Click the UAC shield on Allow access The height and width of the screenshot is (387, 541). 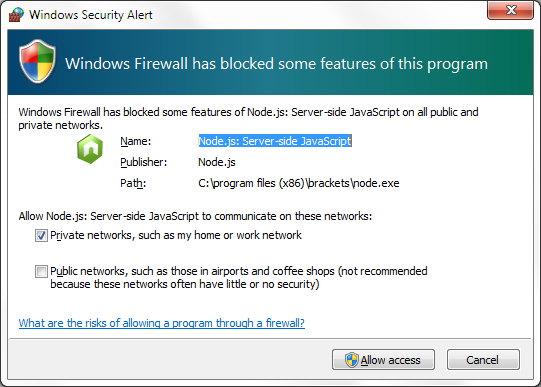click(x=352, y=360)
